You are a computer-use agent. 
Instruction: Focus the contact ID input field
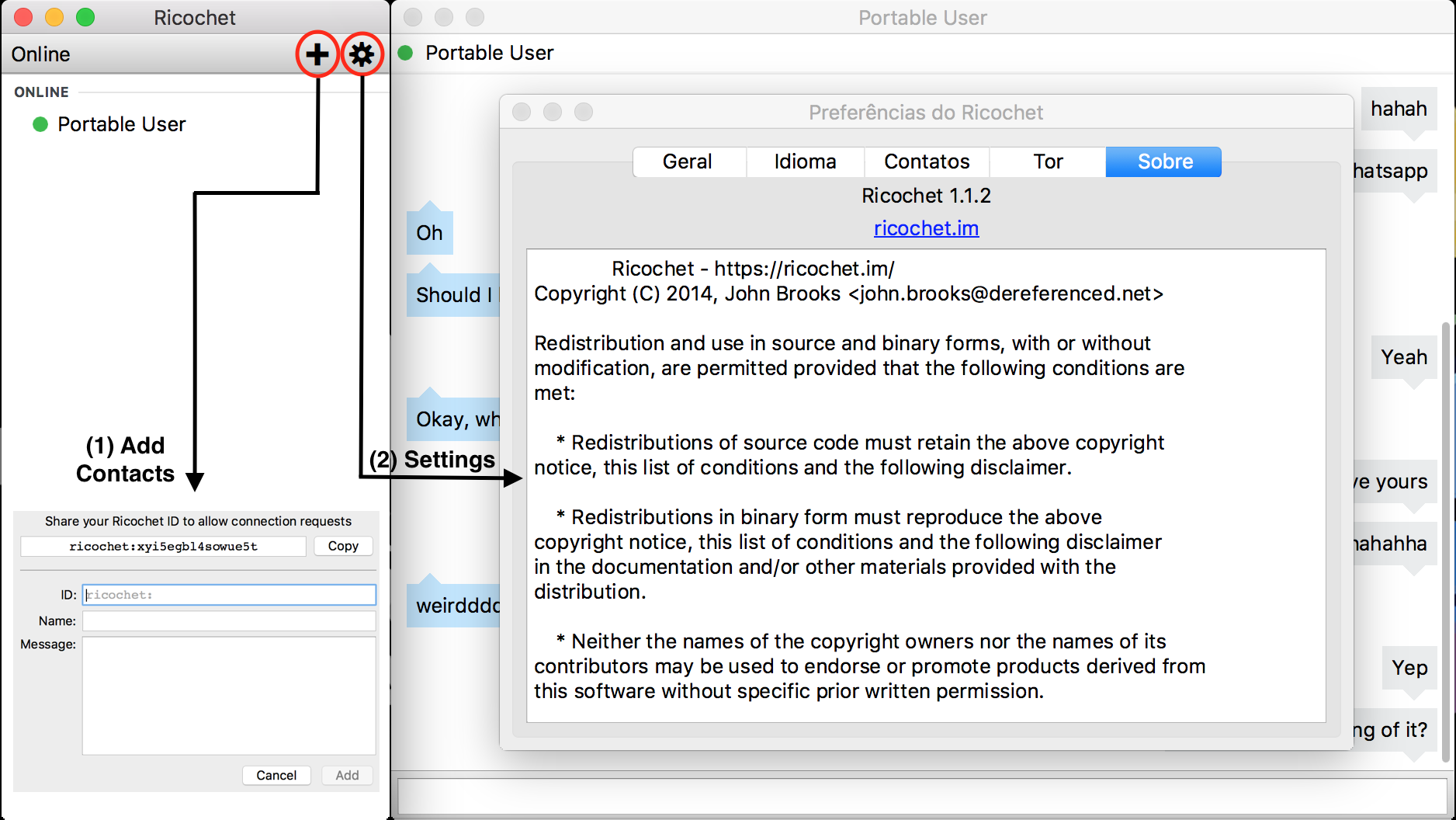[x=229, y=595]
